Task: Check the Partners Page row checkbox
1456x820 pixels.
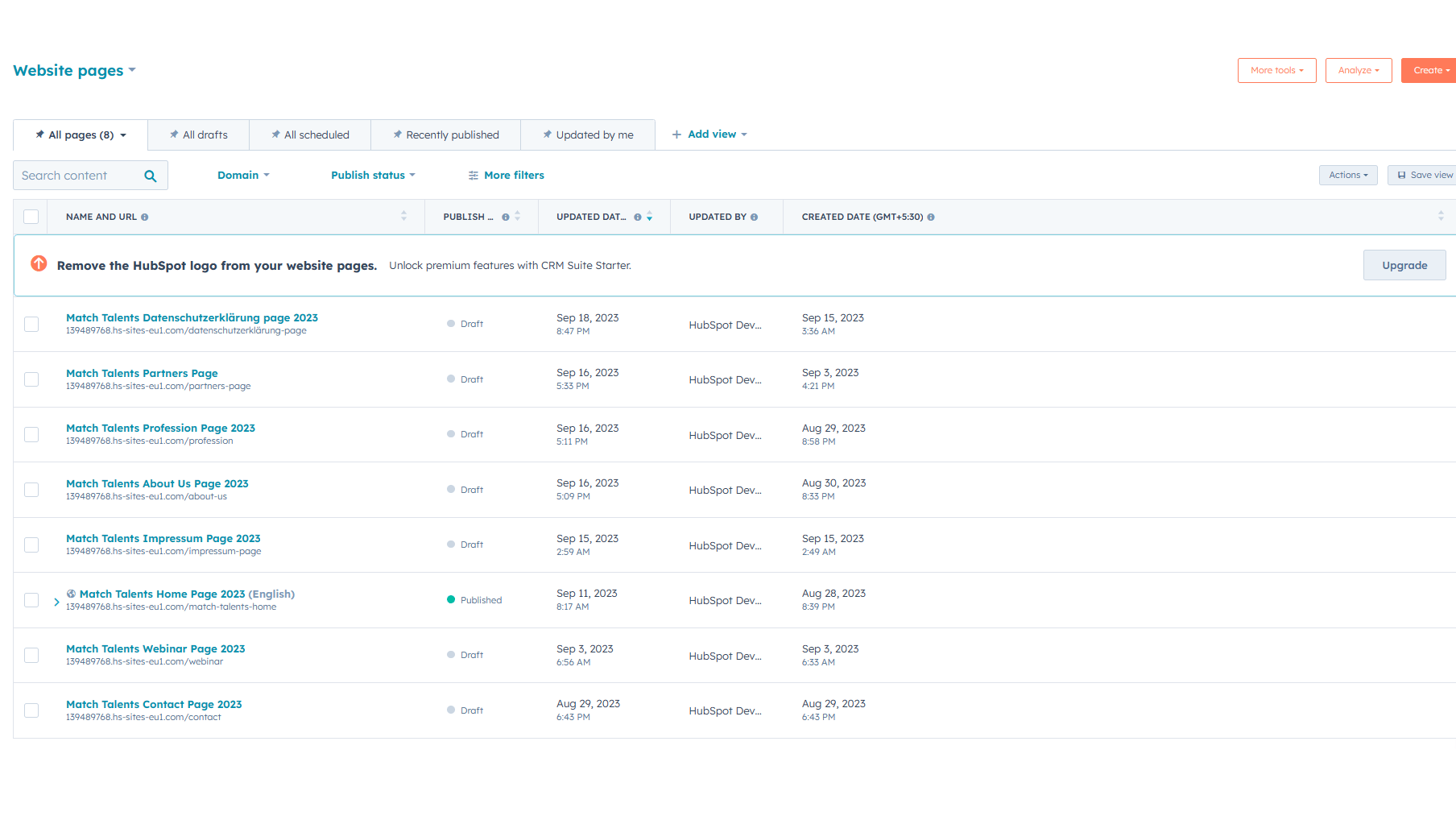Action: [31, 379]
